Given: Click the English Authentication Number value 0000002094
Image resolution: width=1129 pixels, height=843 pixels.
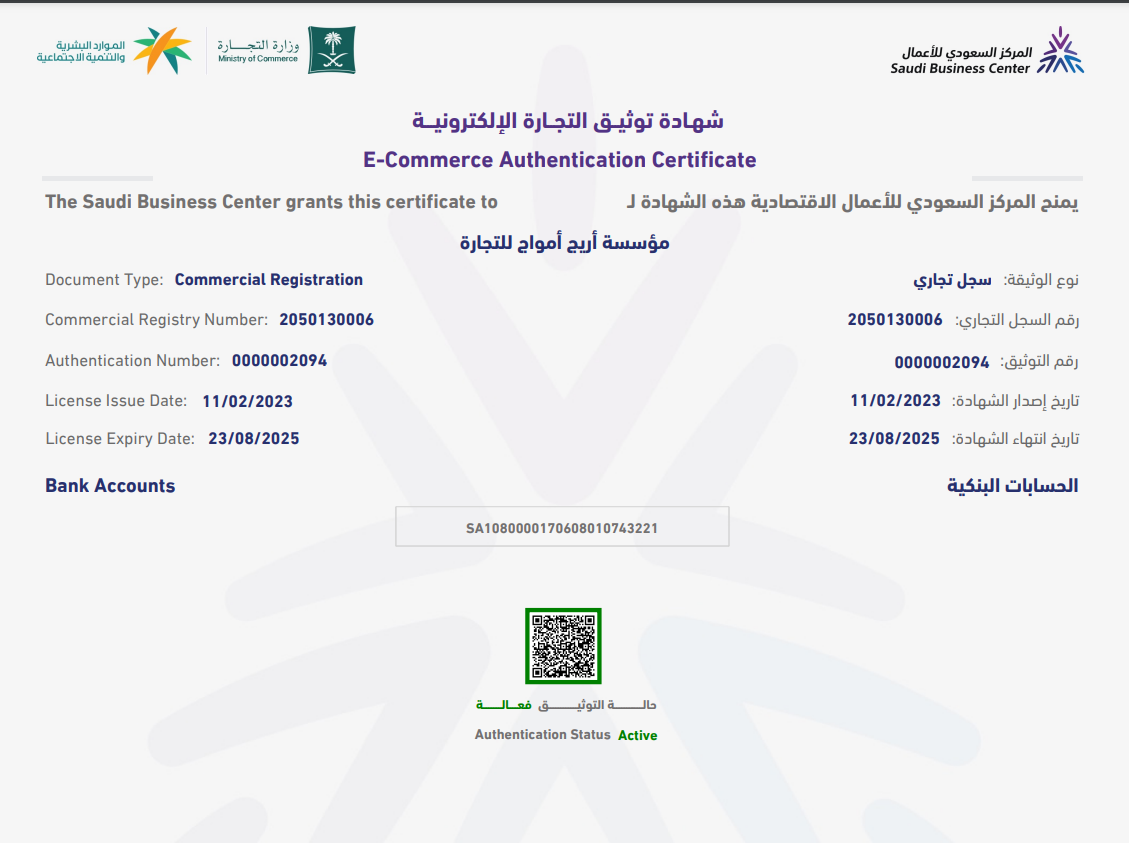Looking at the screenshot, I should [279, 361].
